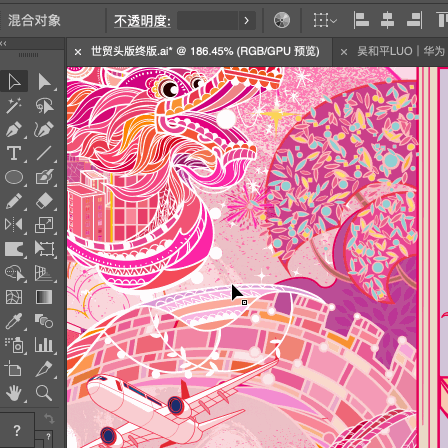Viewport: 448px width, 448px height.
Task: Open the 不透明度 opacity panel link
Action: click(x=142, y=21)
